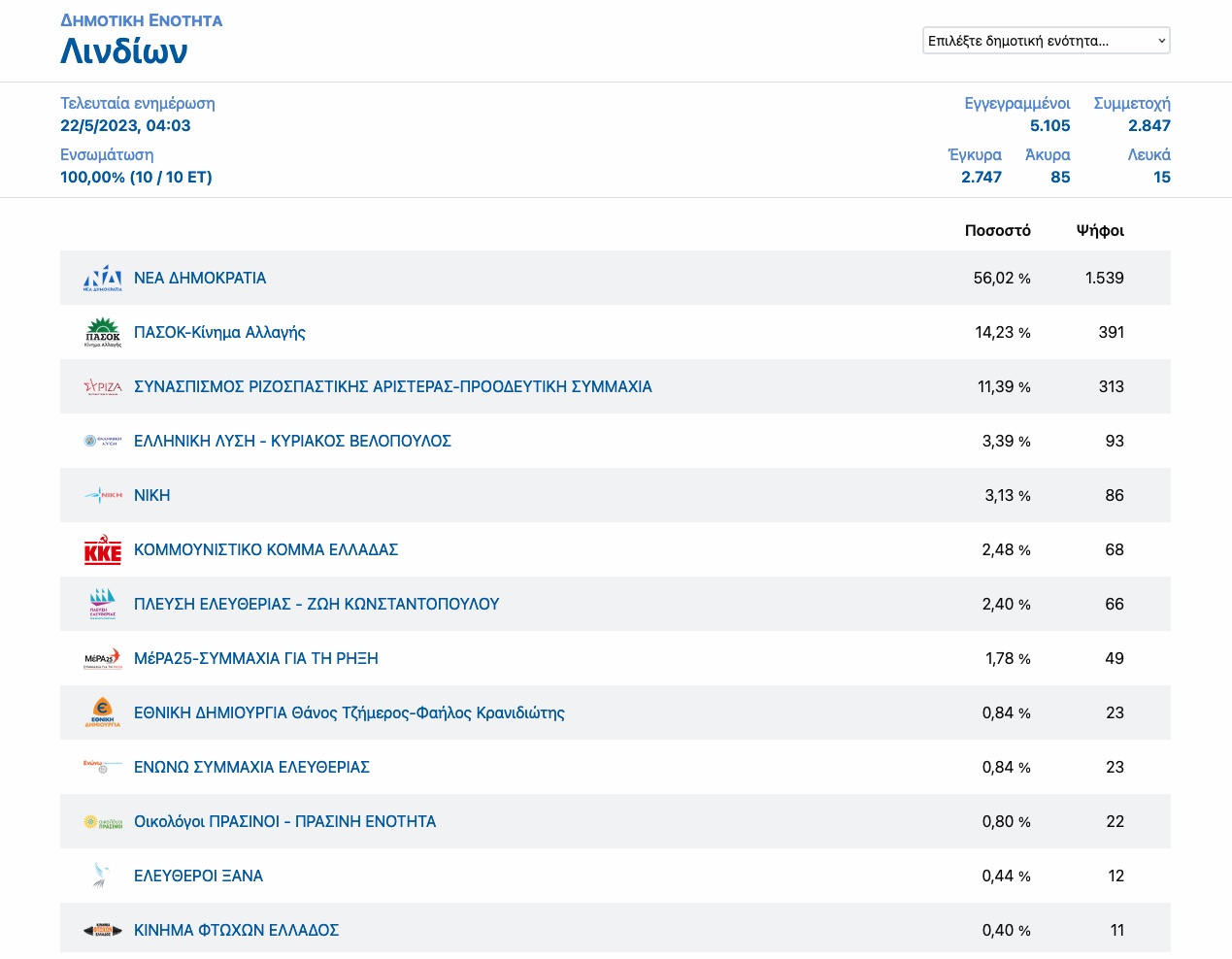Click the 313 votes cell

pos(1112,386)
